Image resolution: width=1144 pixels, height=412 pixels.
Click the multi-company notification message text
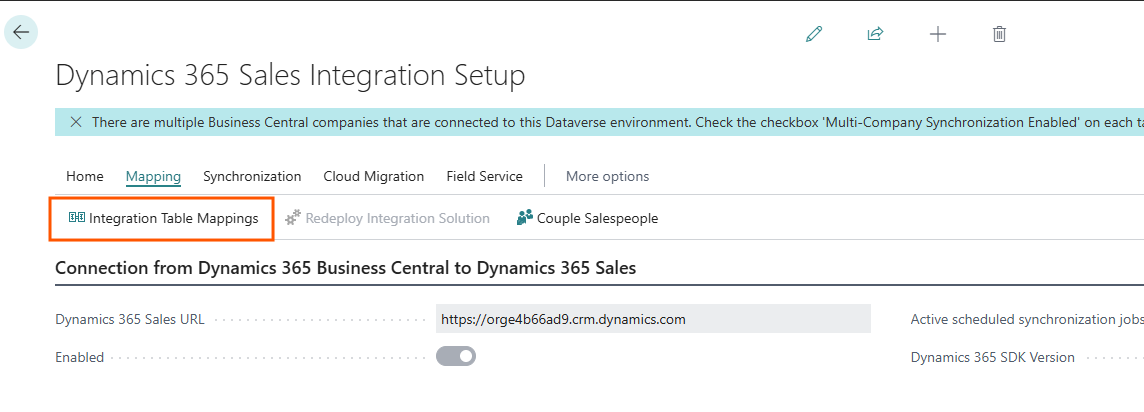[x=617, y=122]
